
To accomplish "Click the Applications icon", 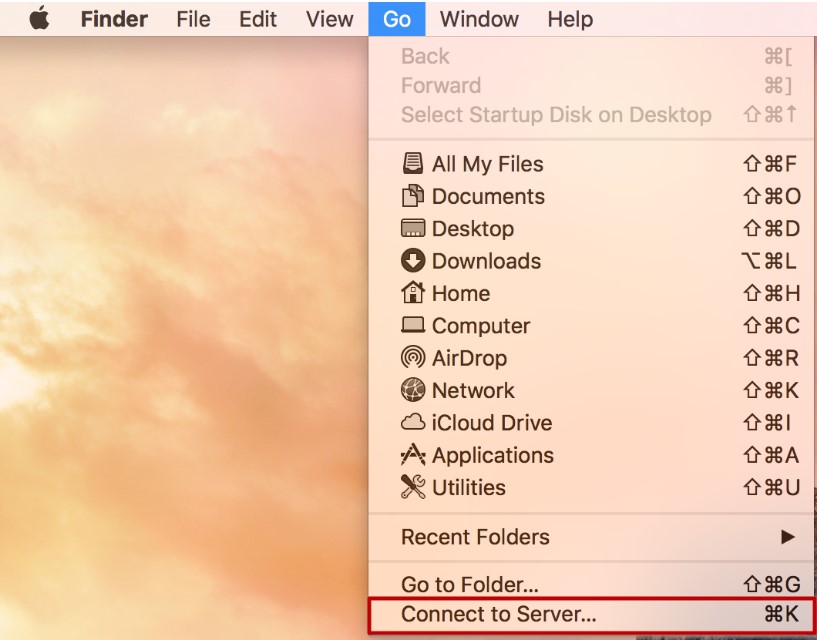I will (x=413, y=454).
